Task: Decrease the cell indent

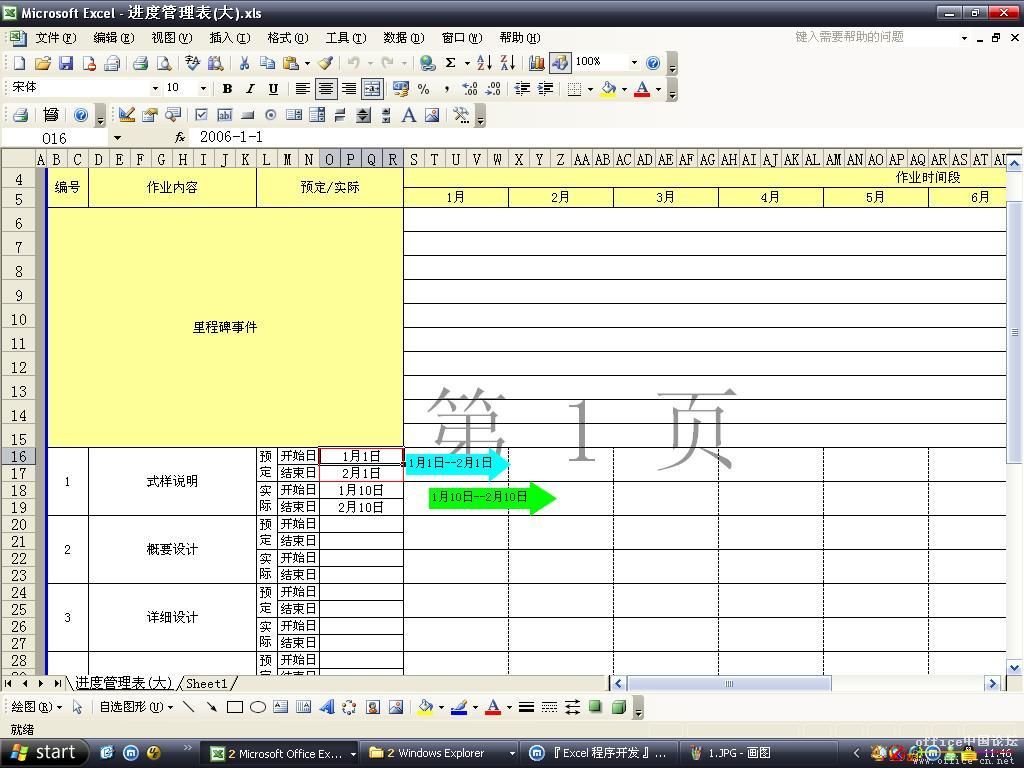Action: [x=522, y=89]
